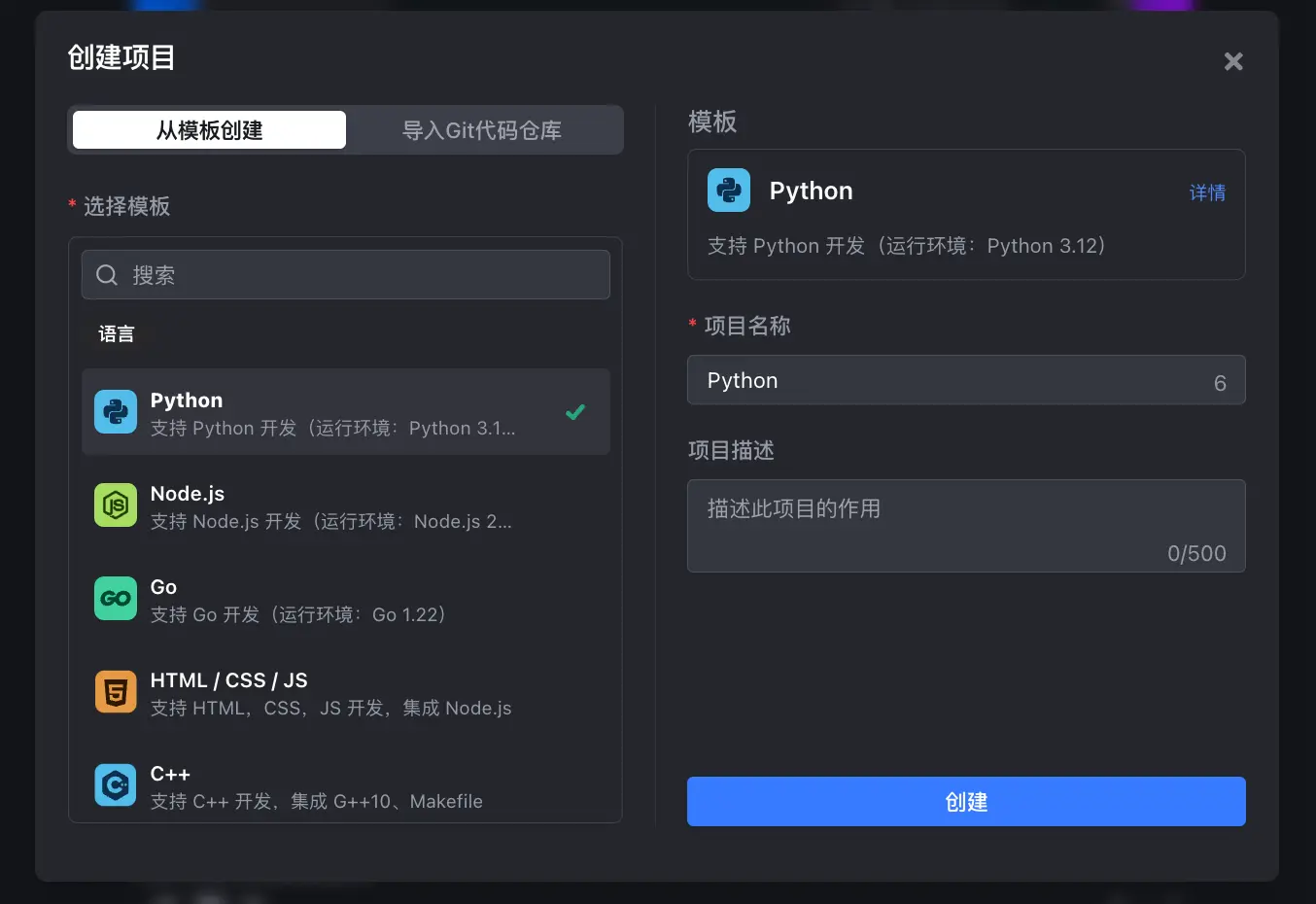1316x904 pixels.
Task: Open the 详情 link for Python template
Action: [x=1207, y=192]
